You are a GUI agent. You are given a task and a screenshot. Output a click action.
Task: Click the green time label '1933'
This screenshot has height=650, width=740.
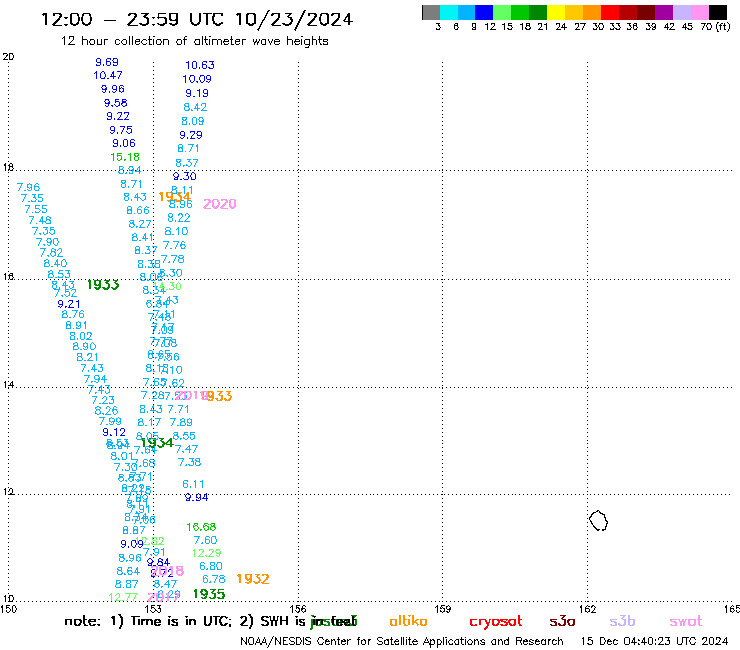pos(103,285)
